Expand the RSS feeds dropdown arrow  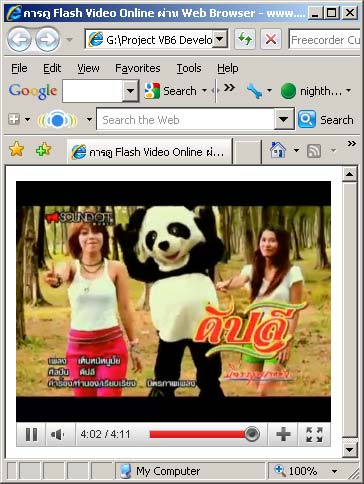(x=333, y=150)
